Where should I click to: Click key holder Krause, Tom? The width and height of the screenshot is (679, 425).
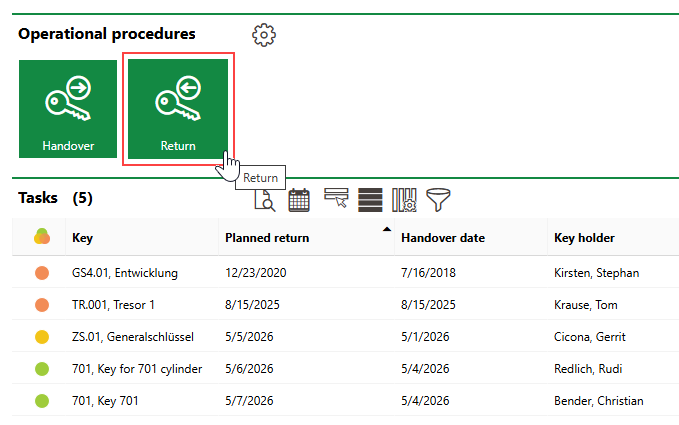pyautogui.click(x=585, y=305)
